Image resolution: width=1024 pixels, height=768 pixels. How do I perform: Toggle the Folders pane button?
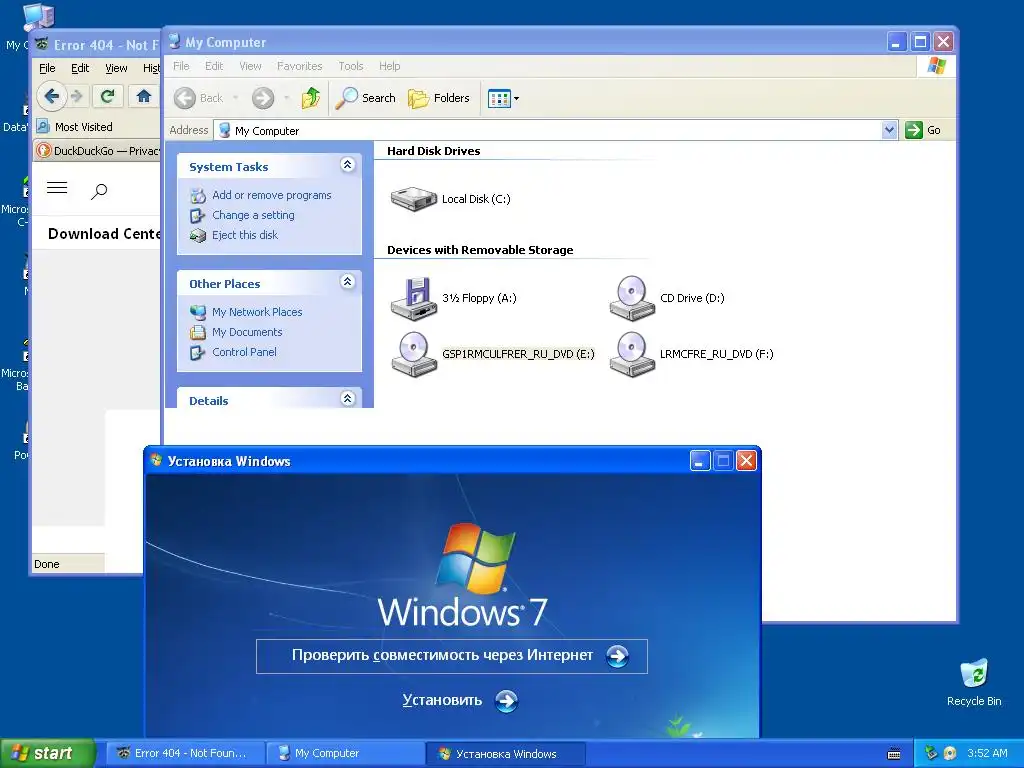click(439, 98)
